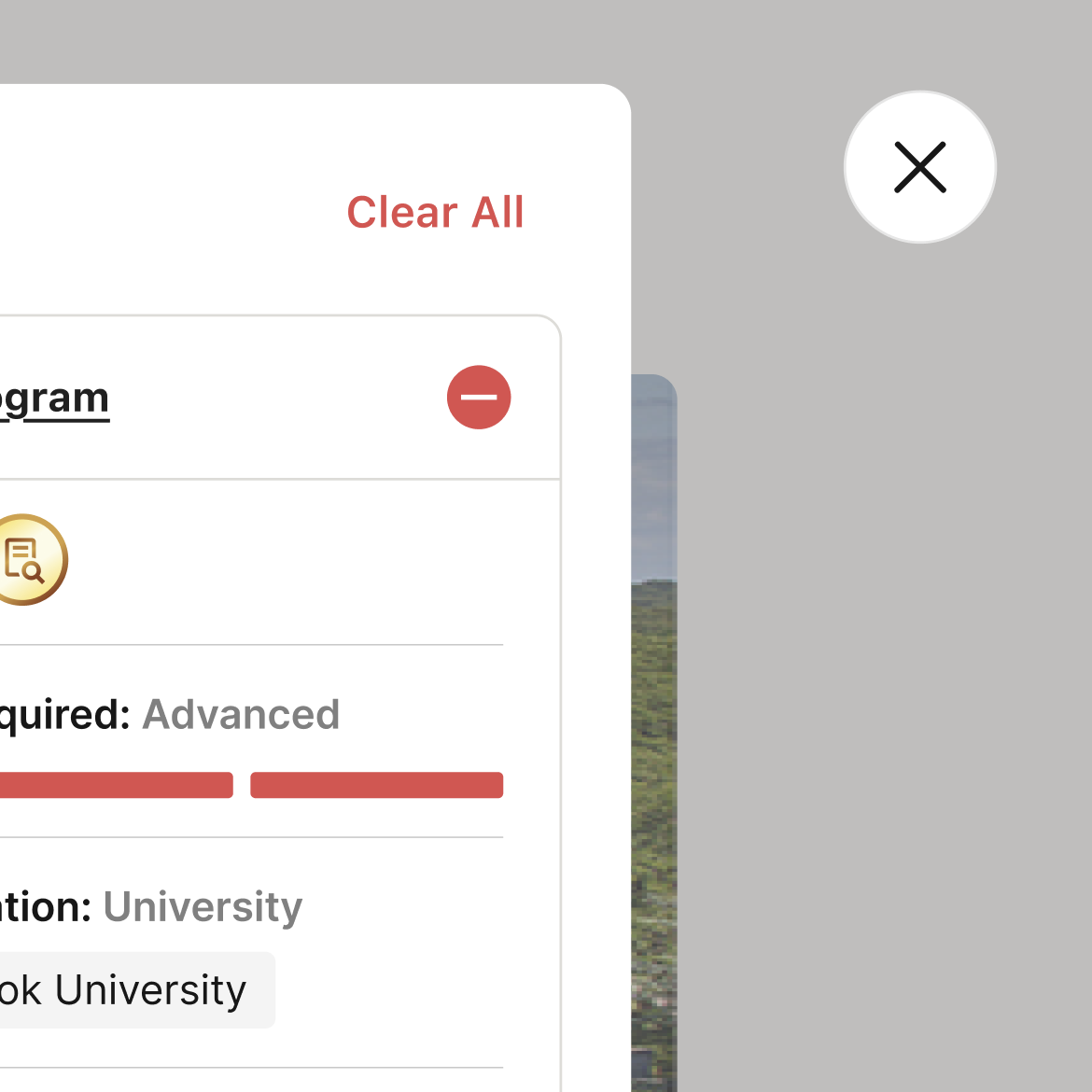Click the gray University value text
Viewport: 1092px width, 1092px height.
coord(203,907)
